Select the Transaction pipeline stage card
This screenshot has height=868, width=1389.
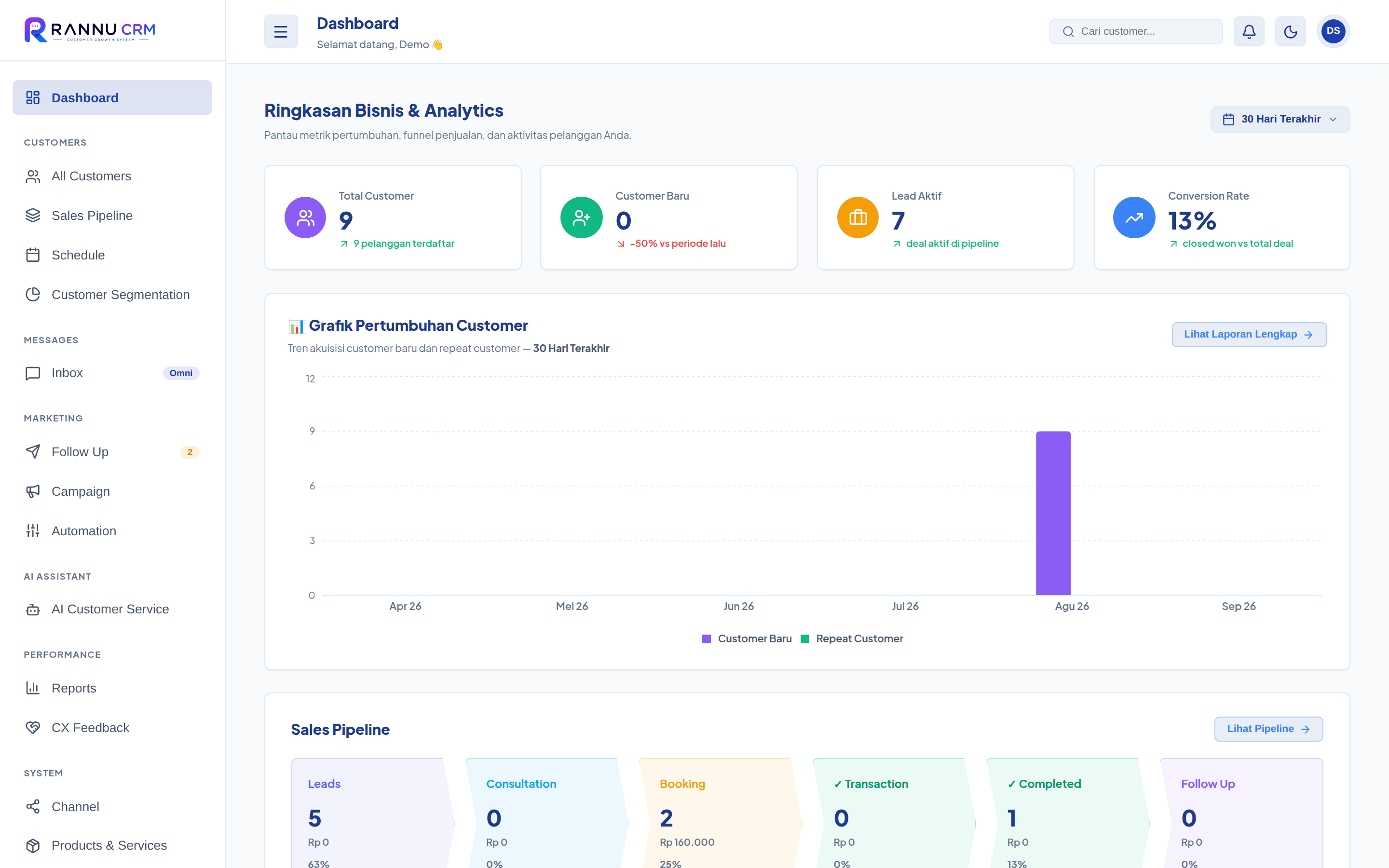(894, 814)
